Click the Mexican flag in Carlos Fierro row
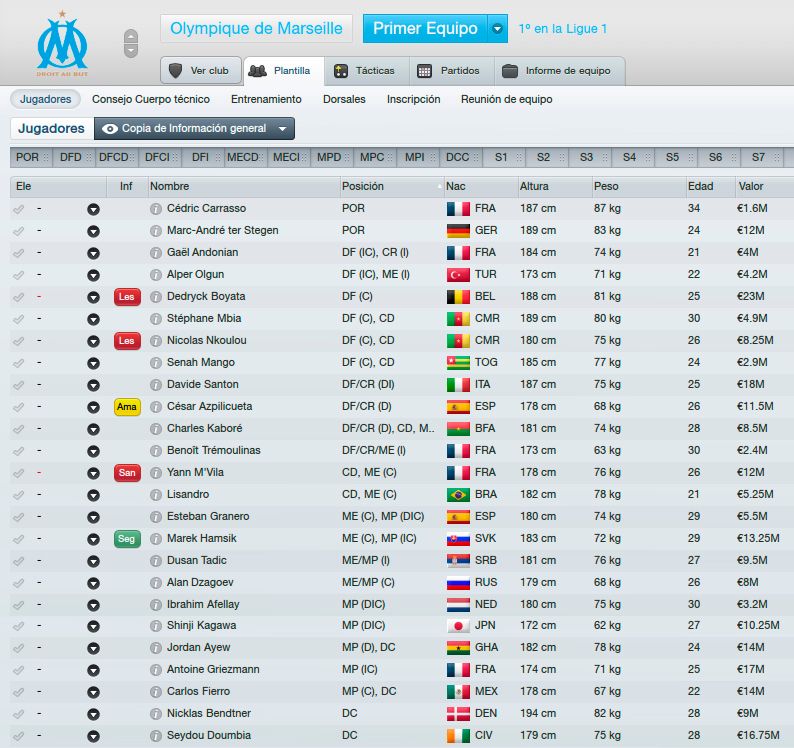Image resolution: width=794 pixels, height=748 pixels. (x=458, y=692)
